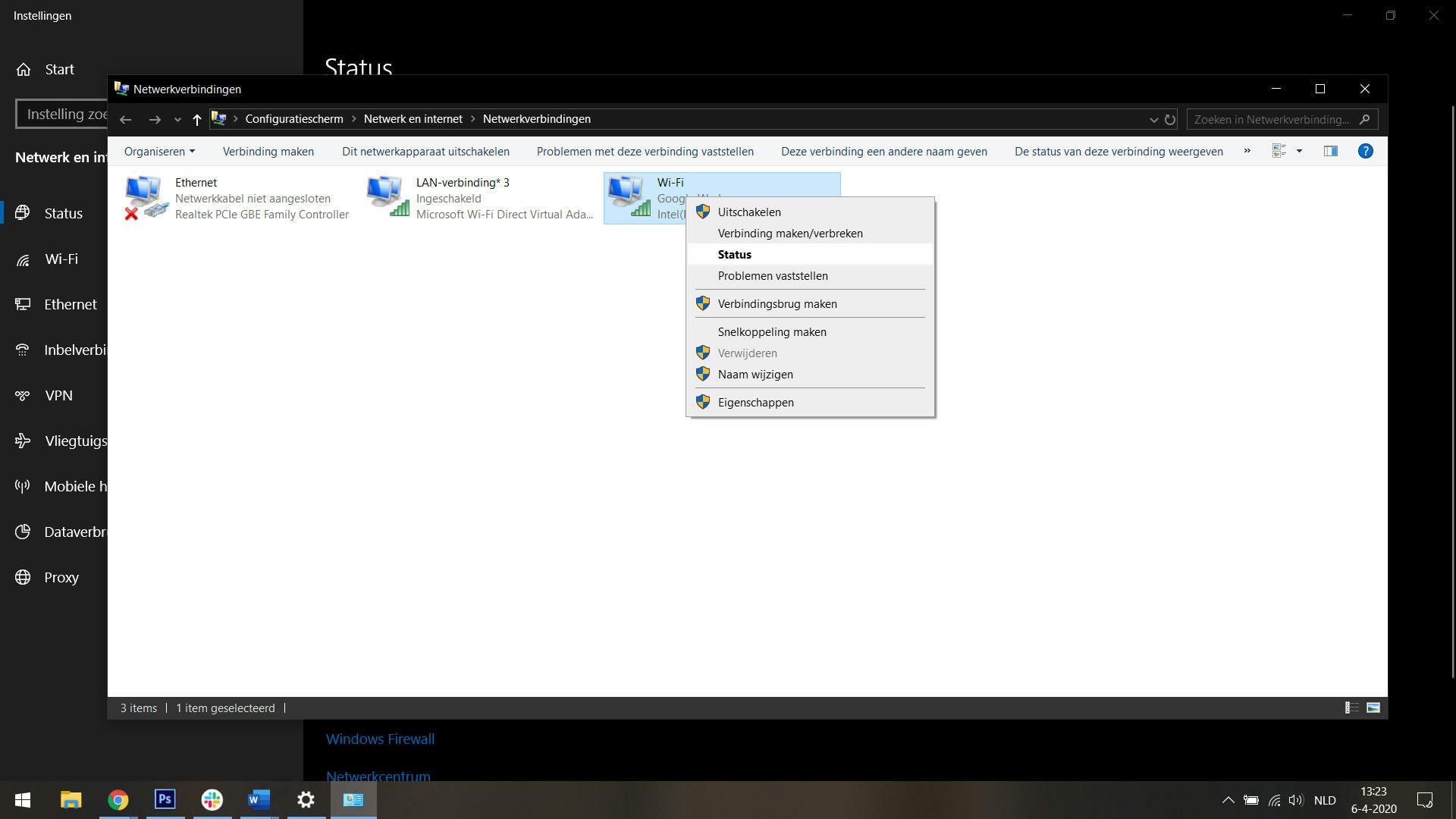Click Netwerk en internet in breadcrumb
Image resolution: width=1456 pixels, height=819 pixels.
tap(413, 119)
